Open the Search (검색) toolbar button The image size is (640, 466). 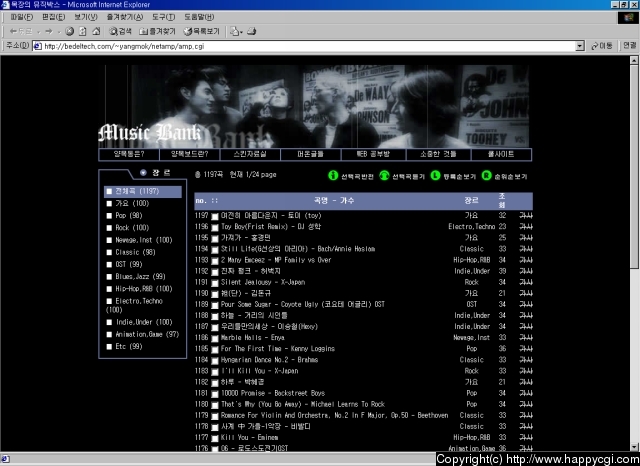coord(120,31)
